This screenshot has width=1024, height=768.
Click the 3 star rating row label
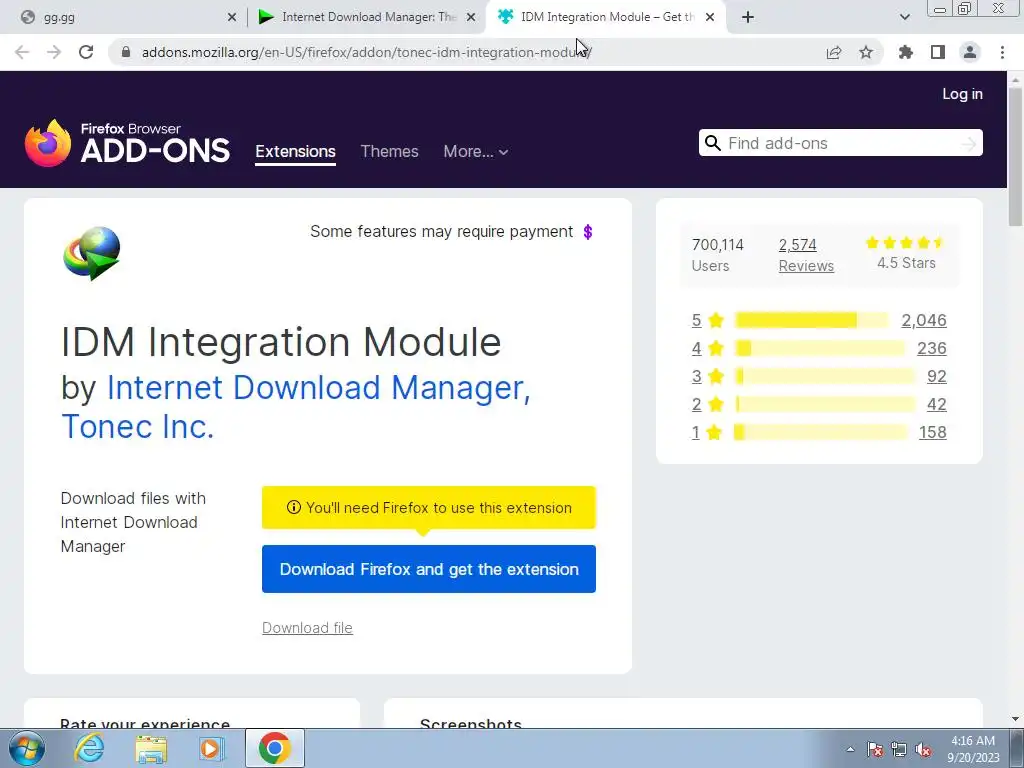pos(708,376)
